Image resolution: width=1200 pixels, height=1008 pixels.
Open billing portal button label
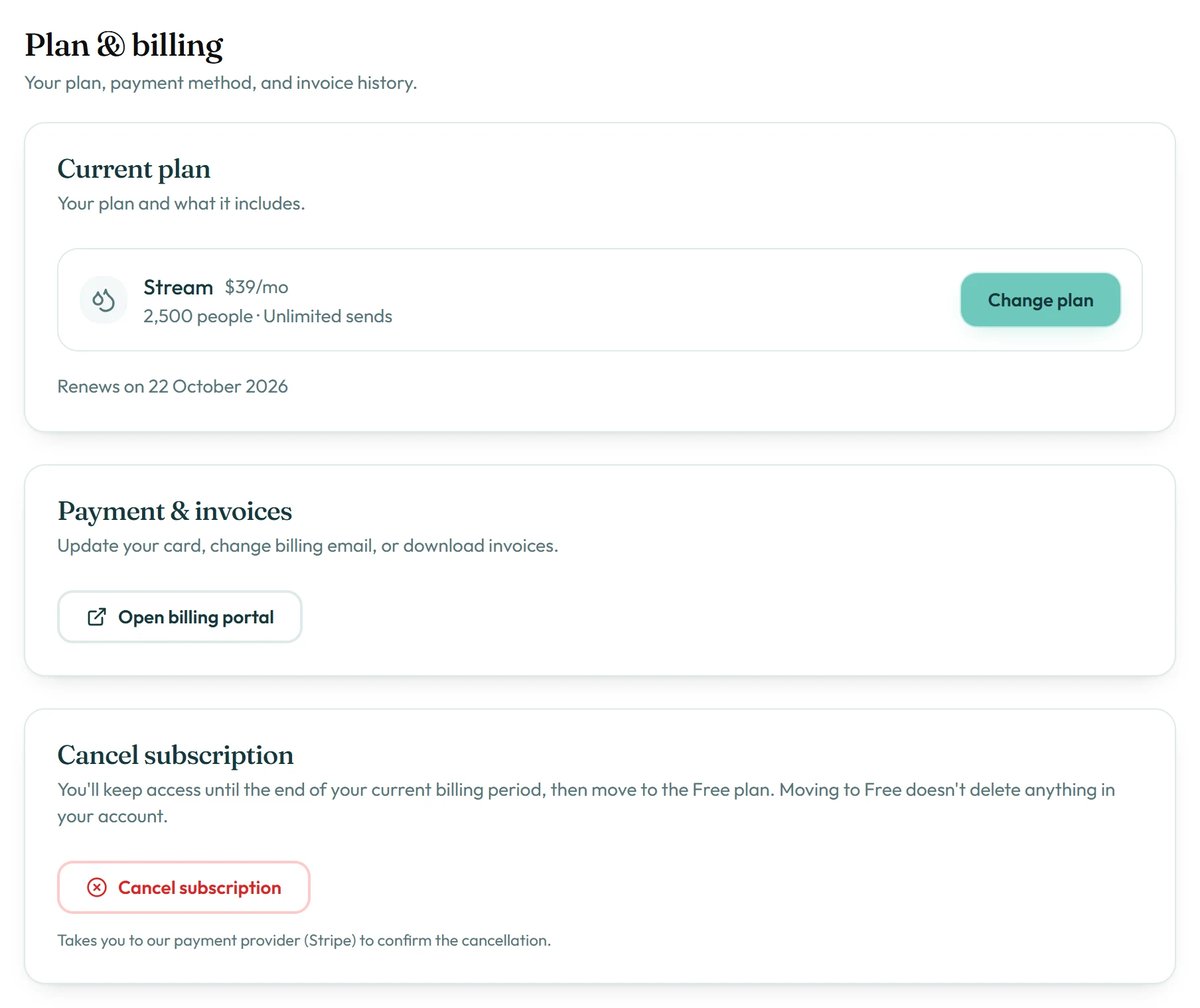point(196,617)
